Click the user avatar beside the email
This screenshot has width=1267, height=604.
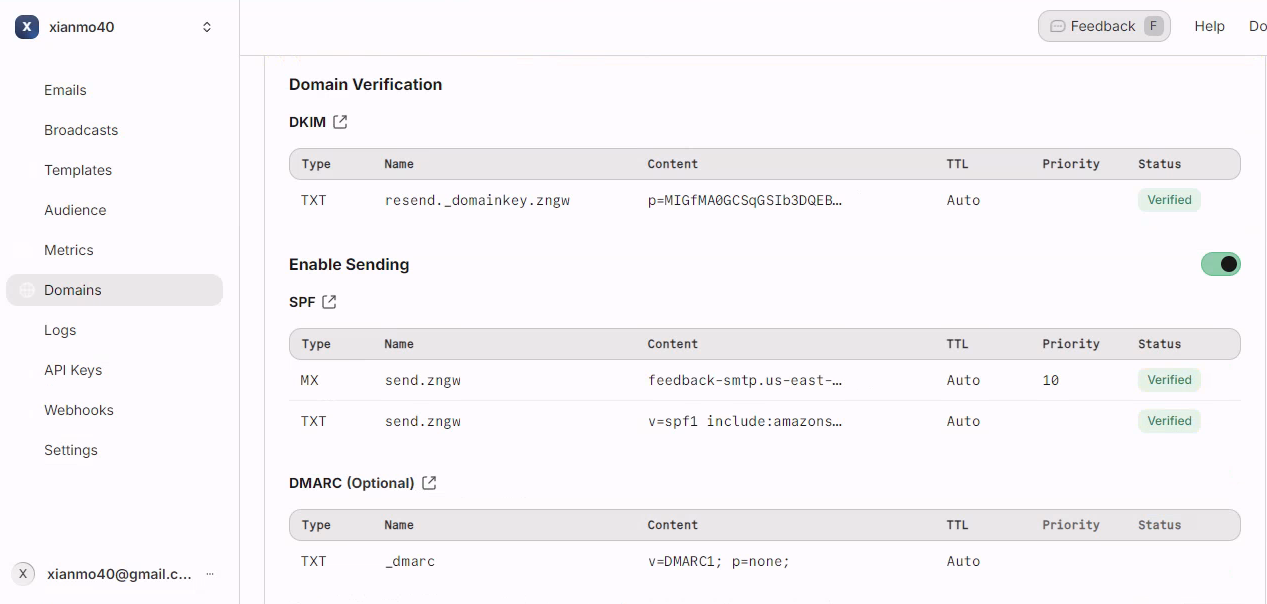pos(23,574)
